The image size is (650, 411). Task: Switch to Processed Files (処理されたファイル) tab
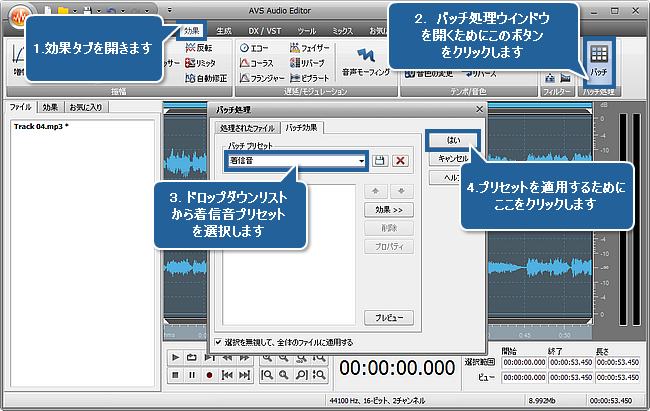click(246, 128)
